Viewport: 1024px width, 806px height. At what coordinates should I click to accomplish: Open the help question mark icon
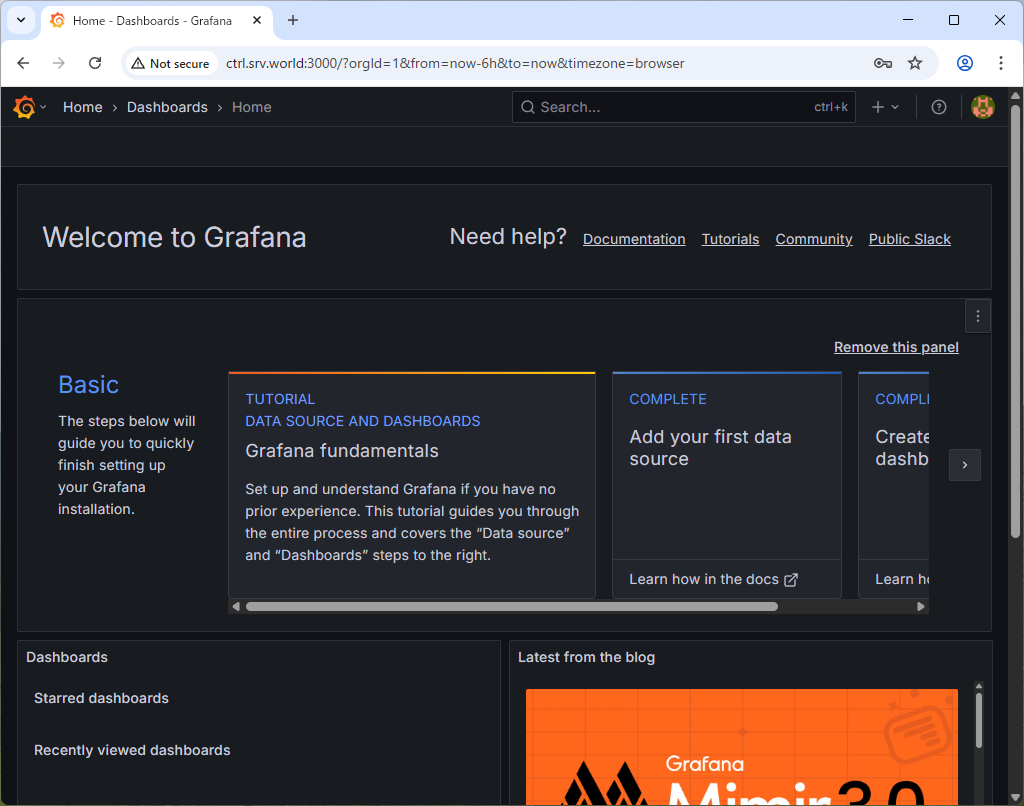coord(938,107)
